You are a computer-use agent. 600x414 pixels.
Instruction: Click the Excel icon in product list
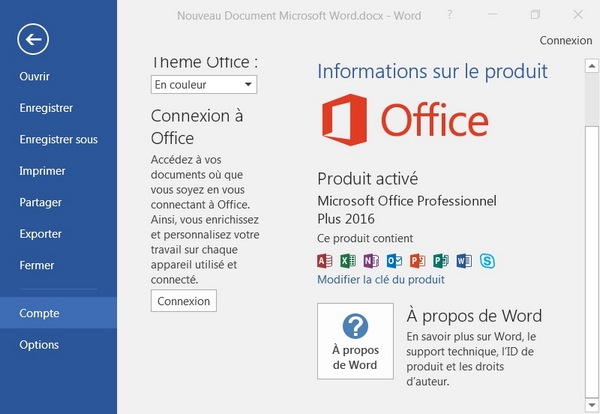point(347,261)
